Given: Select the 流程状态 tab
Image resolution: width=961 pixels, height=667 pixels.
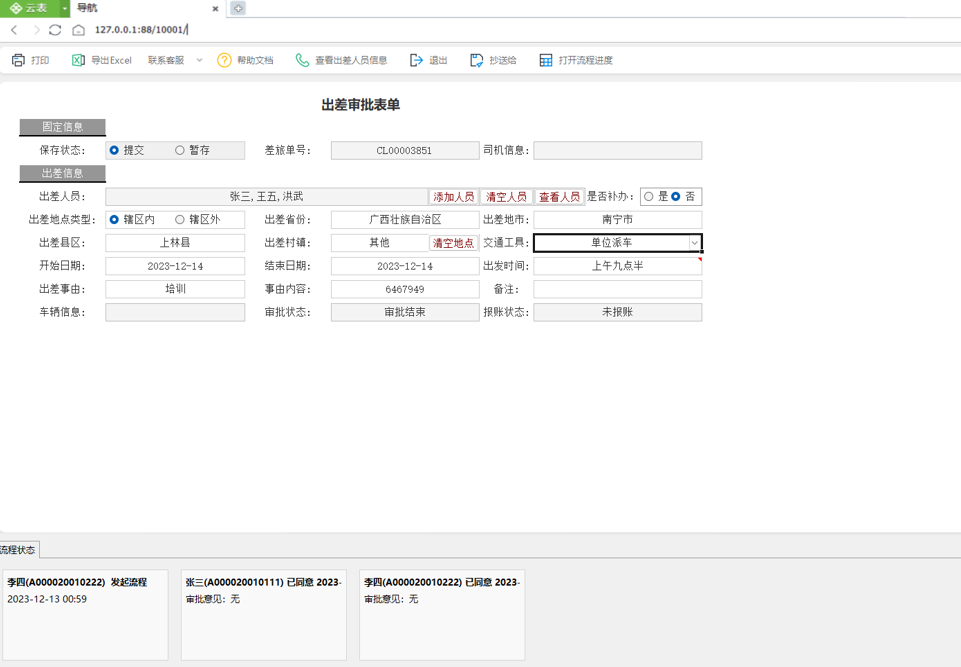Looking at the screenshot, I should coord(18,550).
